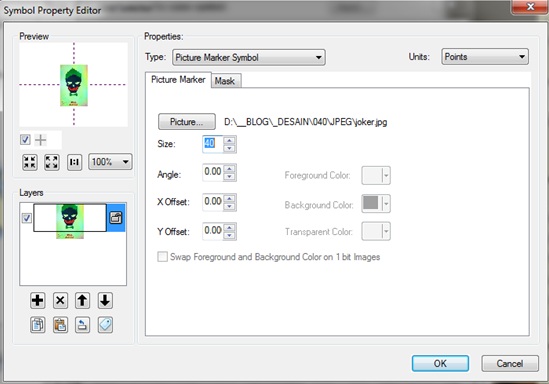Screen dimensions: 549x384
Task: Open the Type dropdown Picture Marker Symbol
Action: pyautogui.click(x=249, y=57)
